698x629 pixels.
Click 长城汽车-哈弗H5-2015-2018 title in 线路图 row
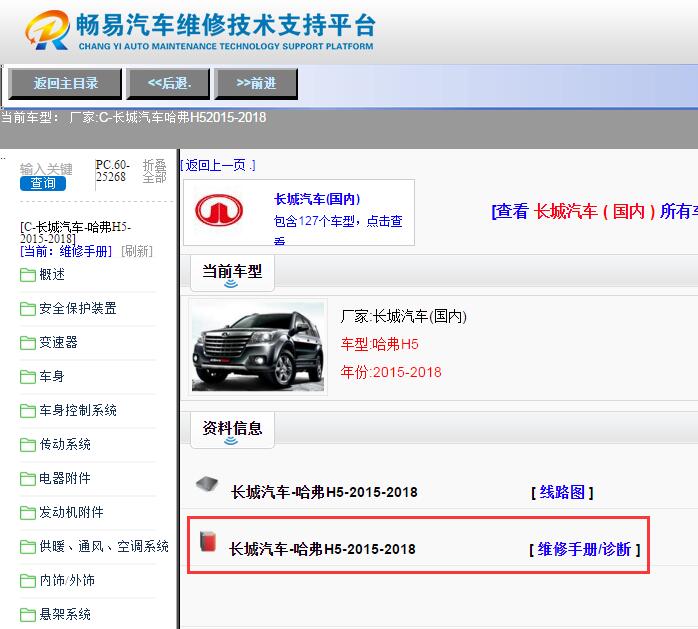click(324, 492)
